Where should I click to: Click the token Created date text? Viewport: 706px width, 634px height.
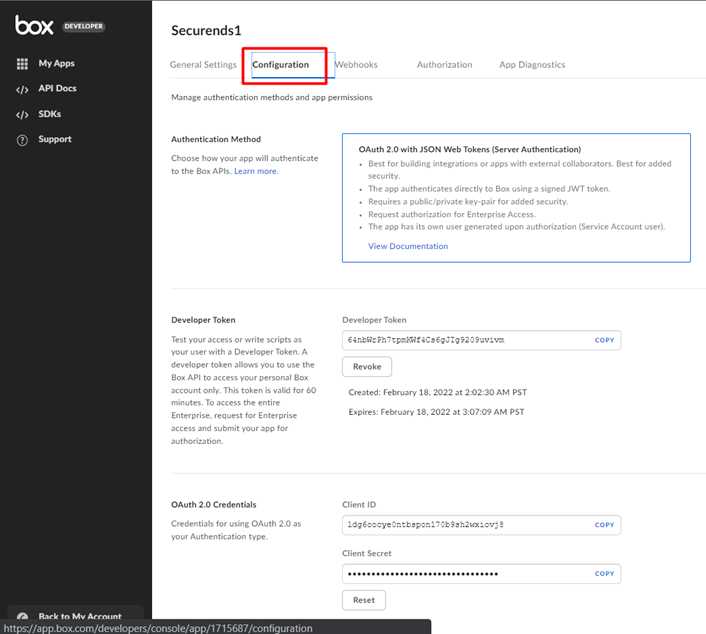pyautogui.click(x=438, y=392)
